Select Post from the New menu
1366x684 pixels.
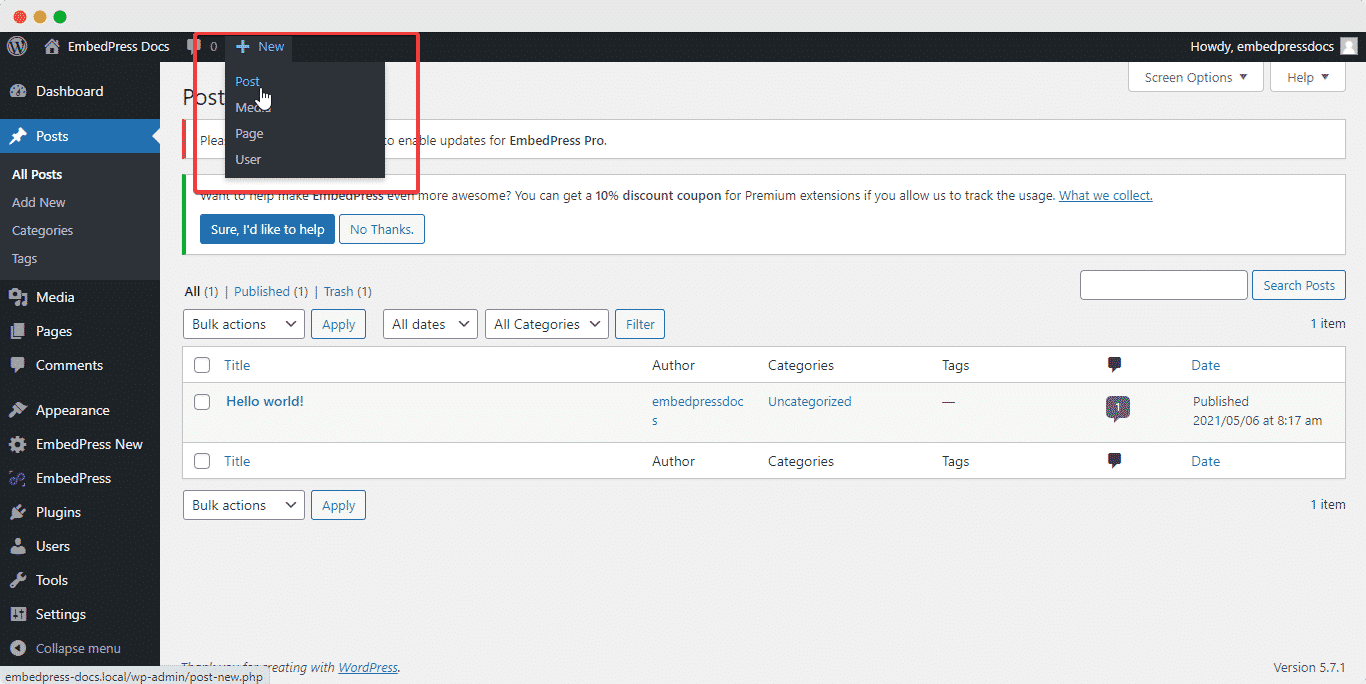247,81
